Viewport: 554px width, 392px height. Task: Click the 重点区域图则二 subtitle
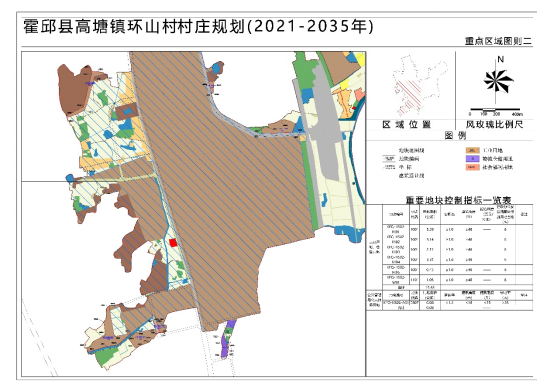498,41
